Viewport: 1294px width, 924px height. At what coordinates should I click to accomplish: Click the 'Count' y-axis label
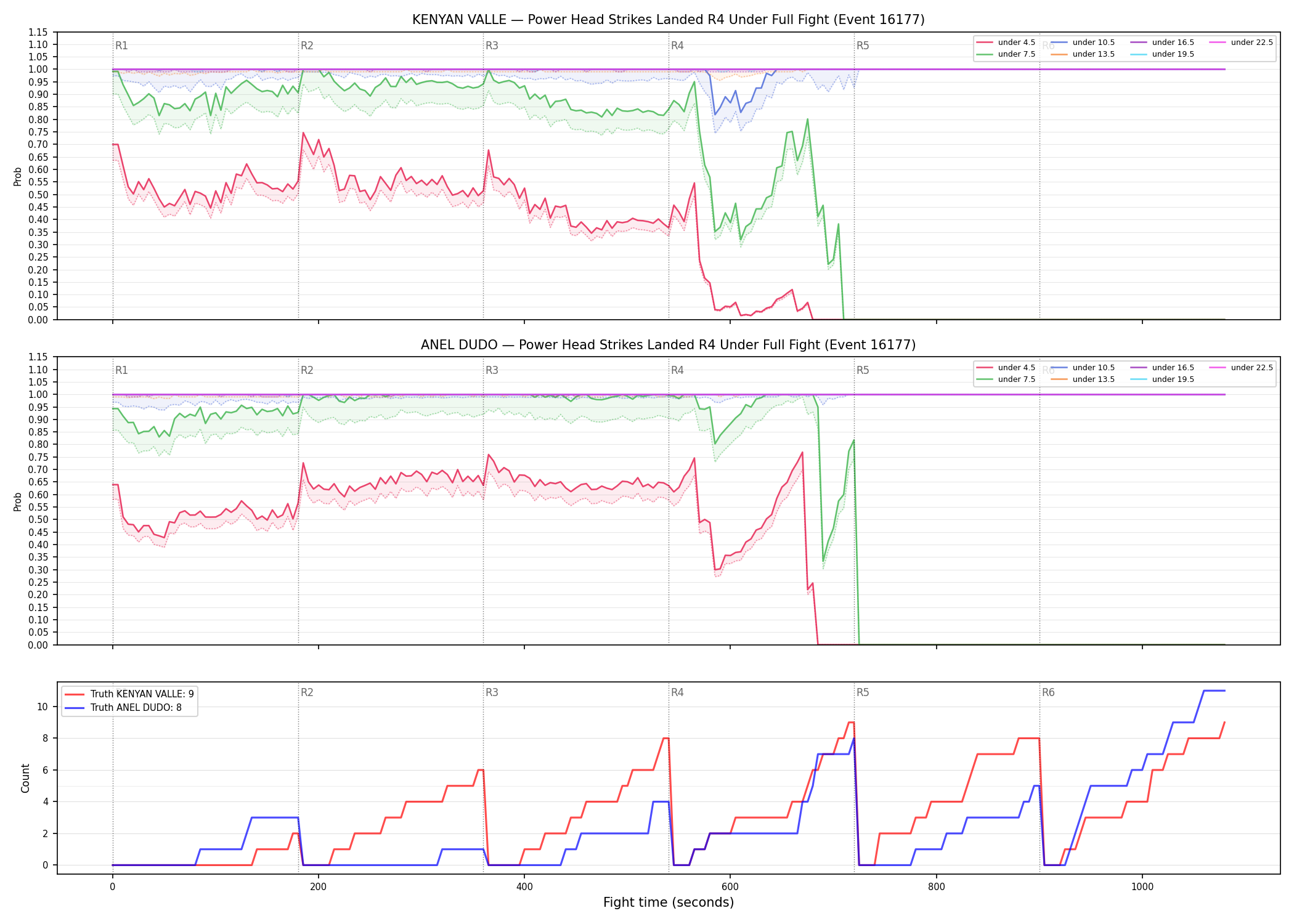click(25, 778)
